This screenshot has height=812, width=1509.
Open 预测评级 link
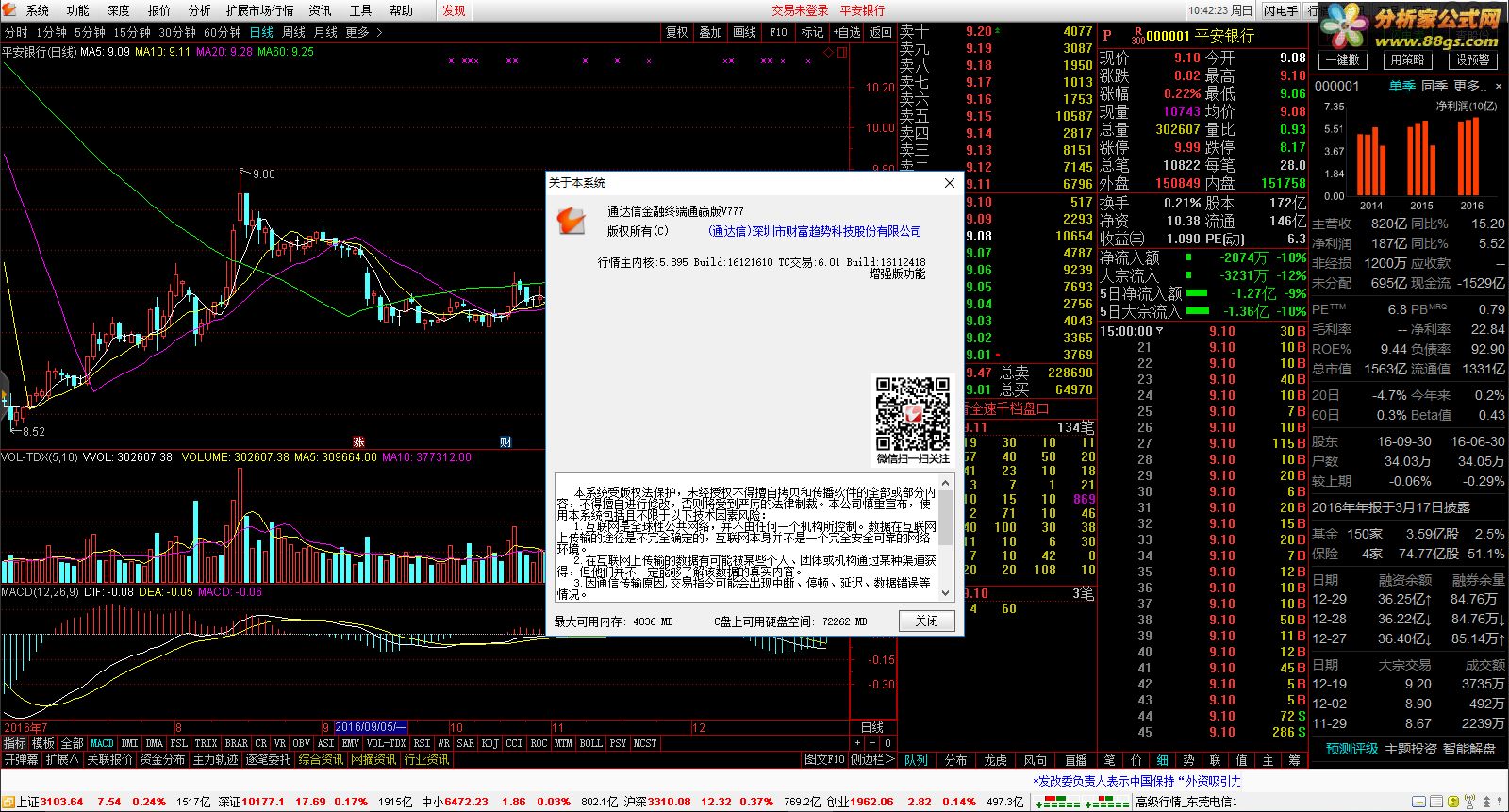point(1351,749)
